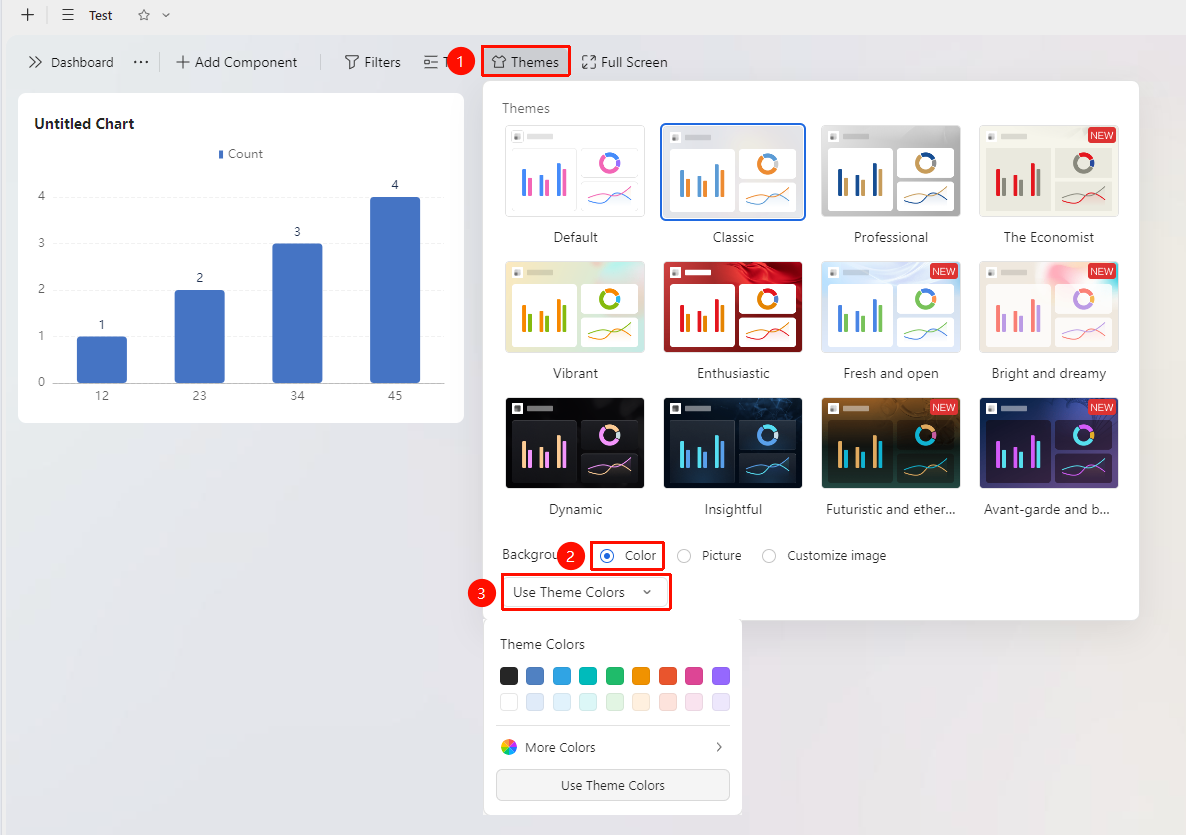Toggle the Count legend item

point(241,154)
